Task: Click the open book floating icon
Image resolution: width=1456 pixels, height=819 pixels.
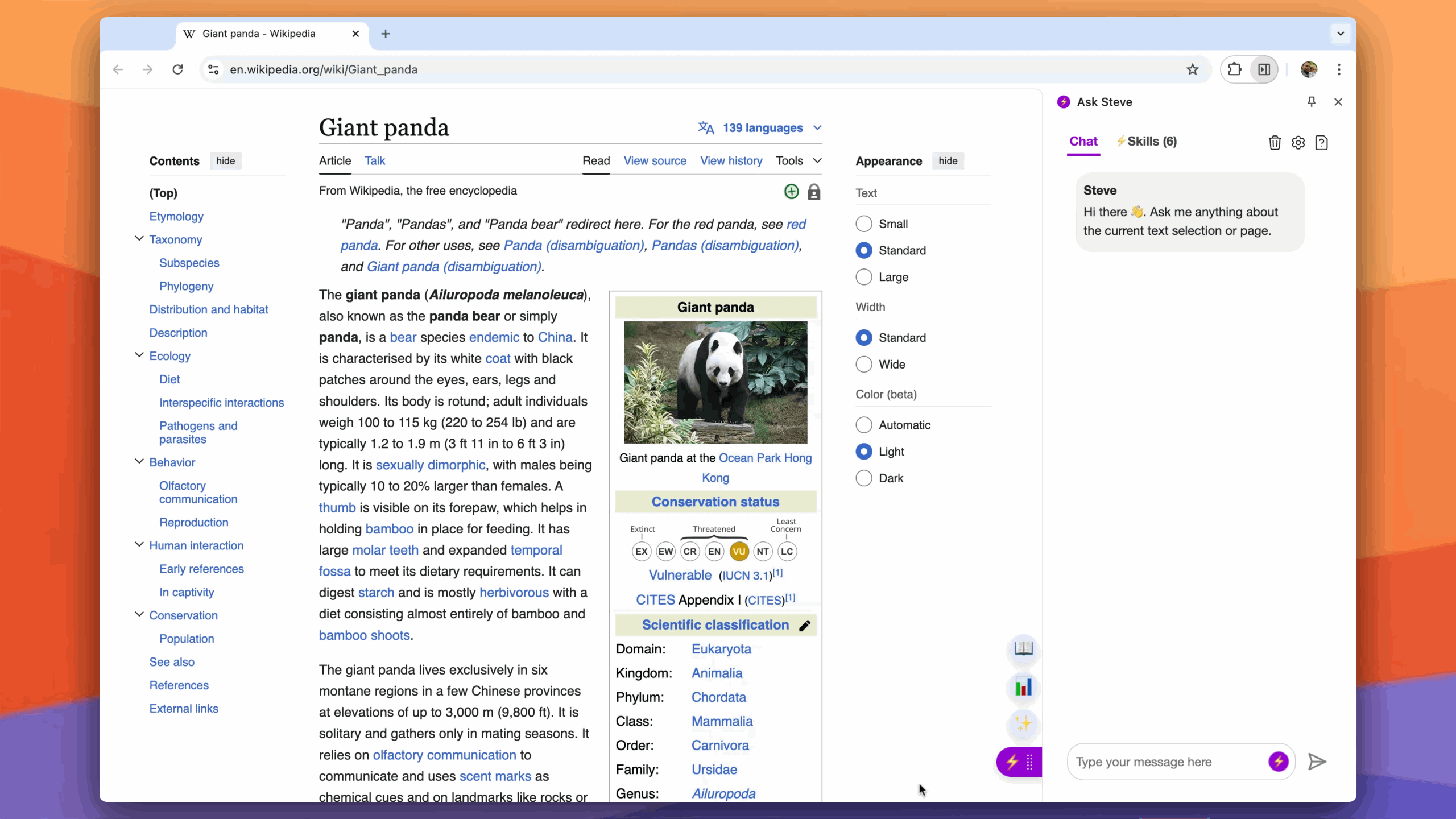Action: coord(1023,648)
